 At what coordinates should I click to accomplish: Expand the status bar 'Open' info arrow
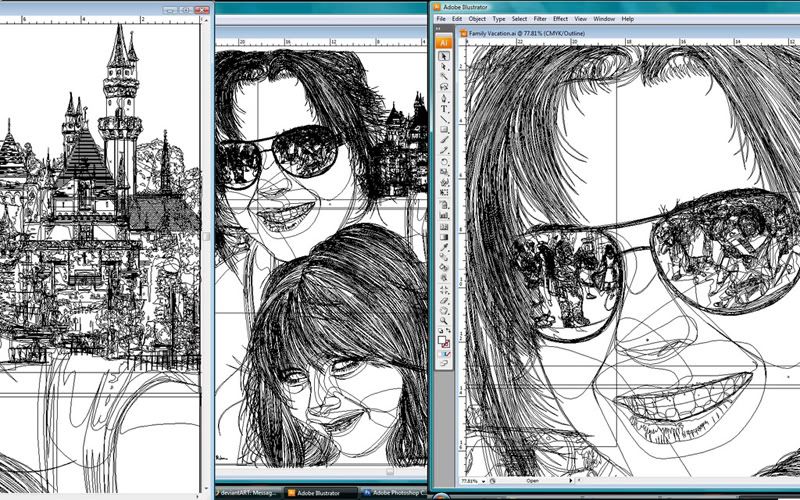pyautogui.click(x=570, y=481)
